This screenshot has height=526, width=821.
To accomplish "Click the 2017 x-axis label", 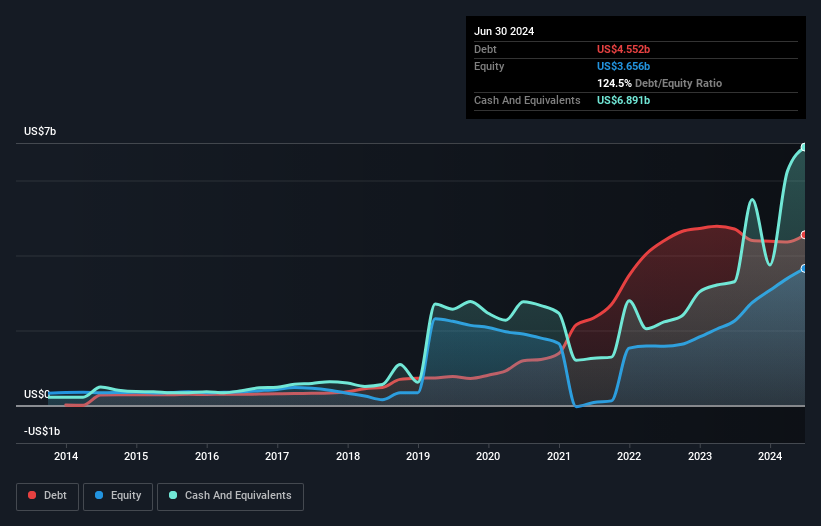I will [277, 456].
